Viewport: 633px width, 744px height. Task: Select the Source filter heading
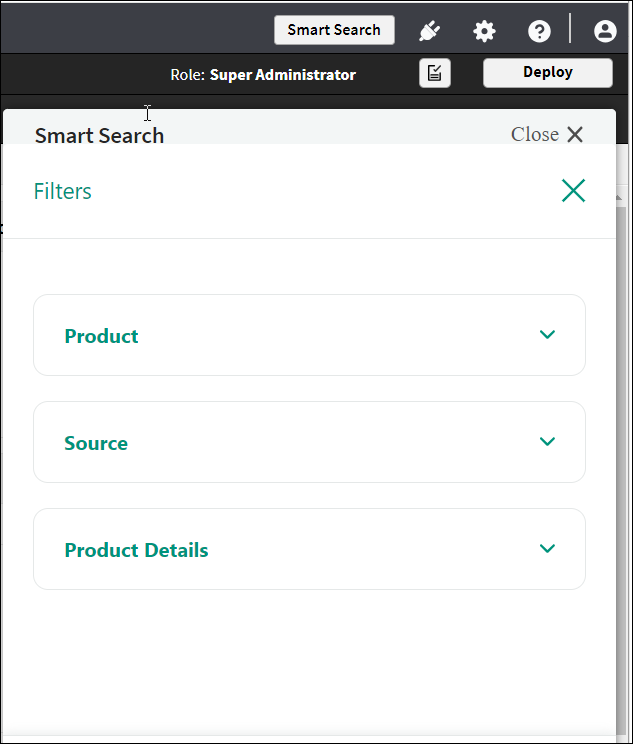pos(96,443)
